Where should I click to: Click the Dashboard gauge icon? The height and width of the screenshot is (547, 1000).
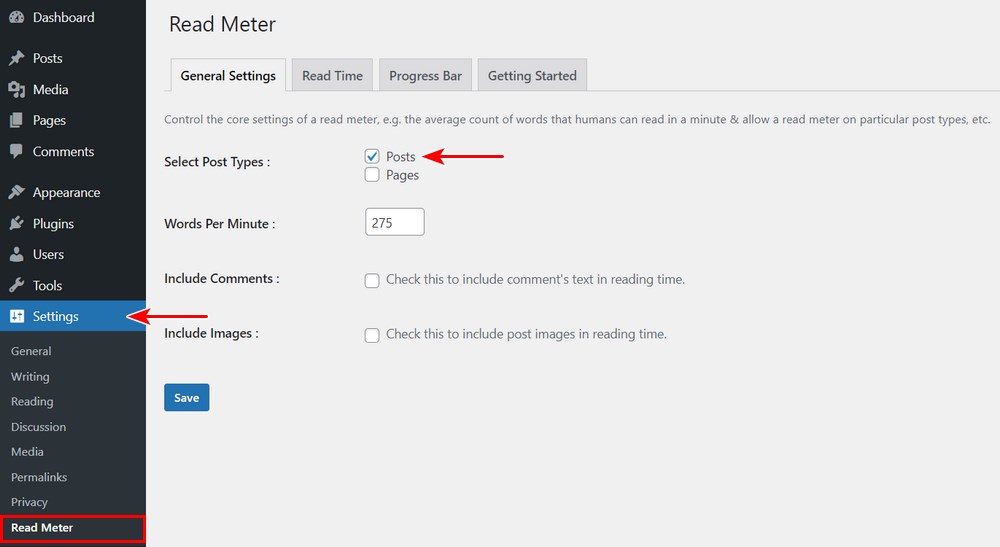coord(17,18)
